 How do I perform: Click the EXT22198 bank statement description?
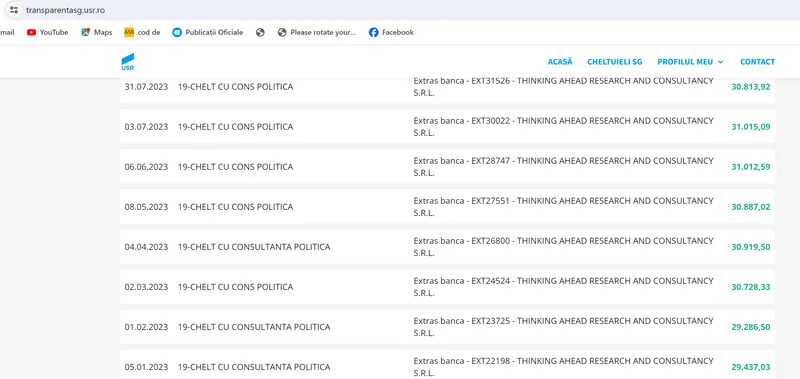coord(563,367)
